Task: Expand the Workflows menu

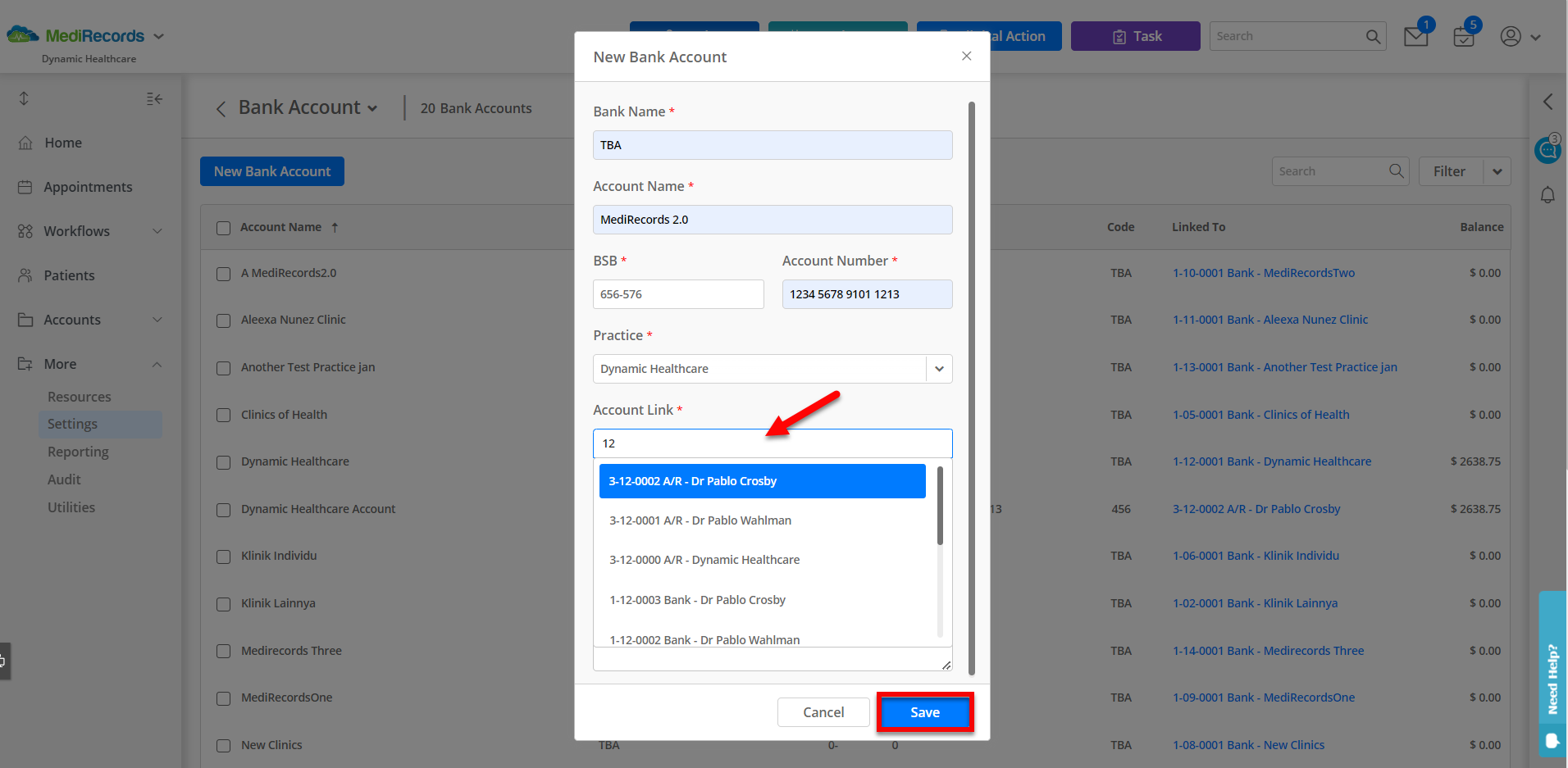Action: pyautogui.click(x=157, y=231)
